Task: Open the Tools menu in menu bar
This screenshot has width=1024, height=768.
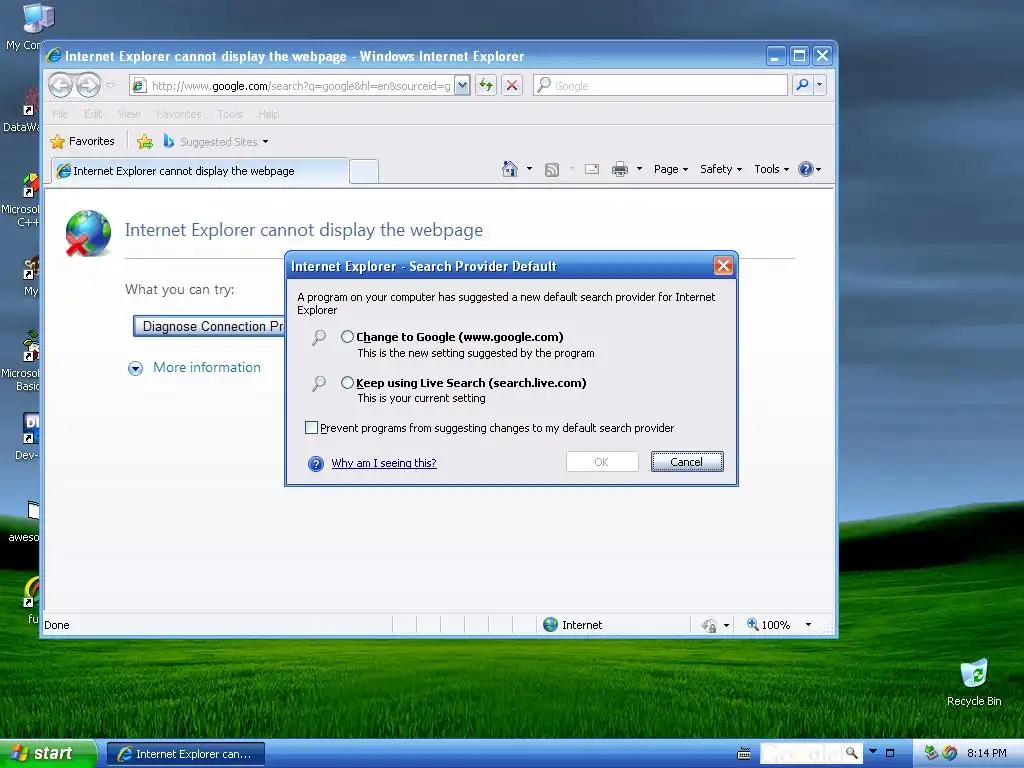Action: pos(230,114)
